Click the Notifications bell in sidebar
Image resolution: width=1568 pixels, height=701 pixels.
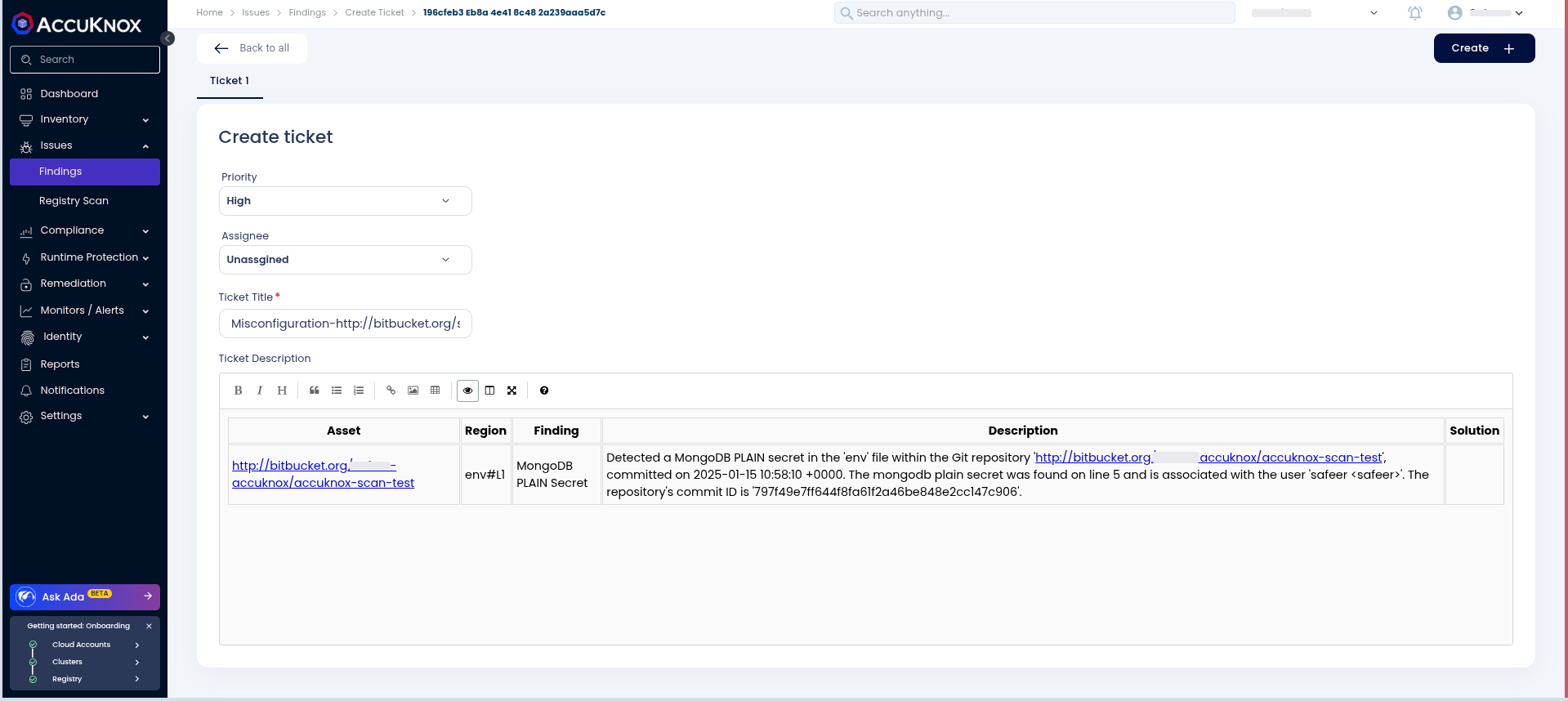click(x=26, y=391)
